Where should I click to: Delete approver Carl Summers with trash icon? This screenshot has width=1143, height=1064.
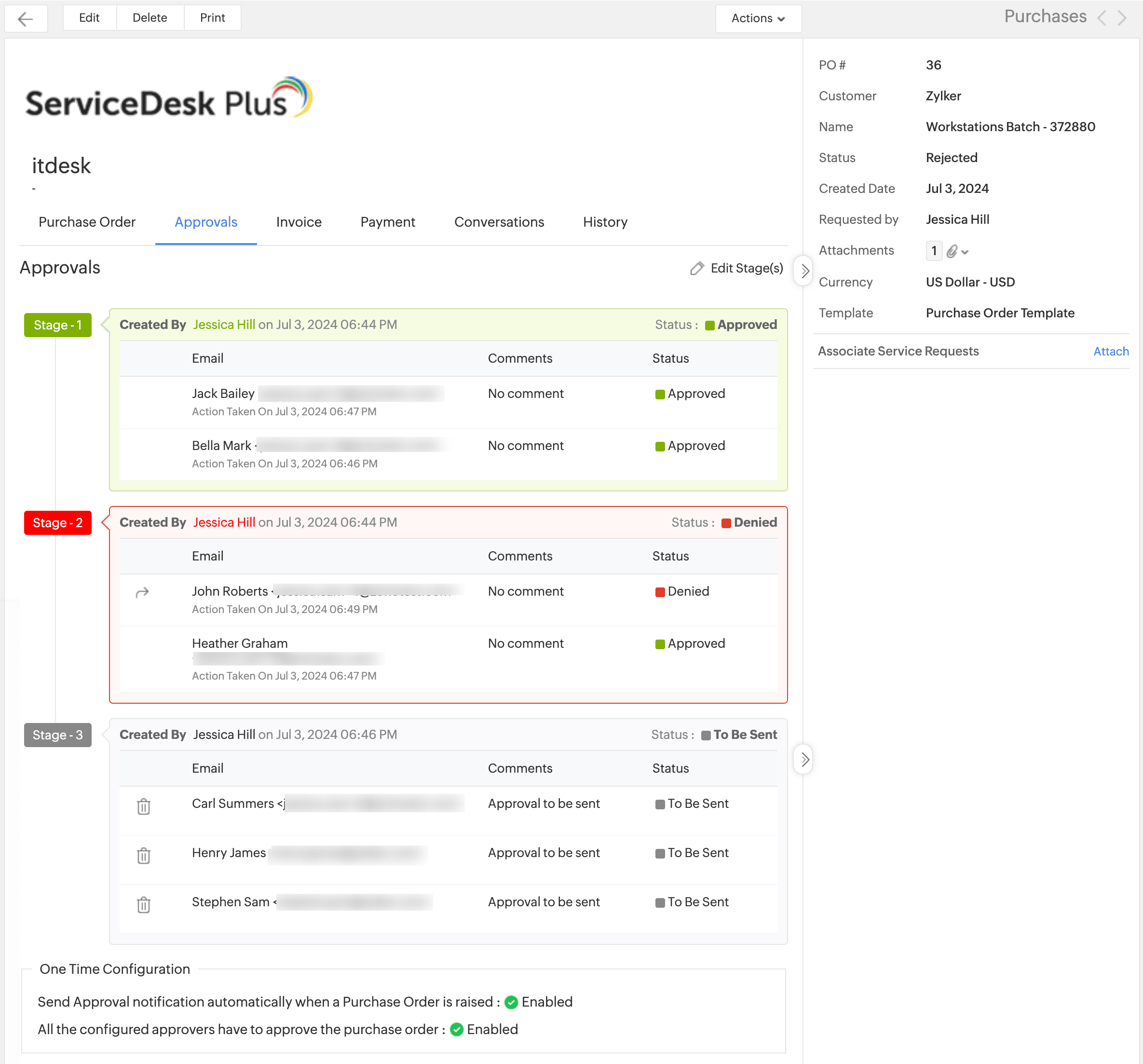[144, 806]
